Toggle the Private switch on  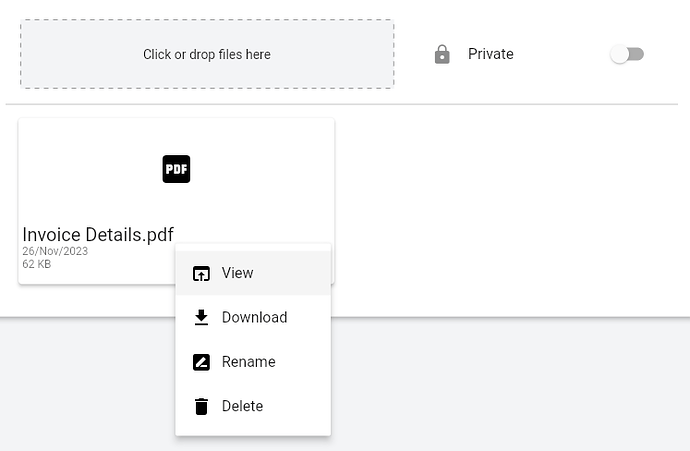tap(627, 54)
